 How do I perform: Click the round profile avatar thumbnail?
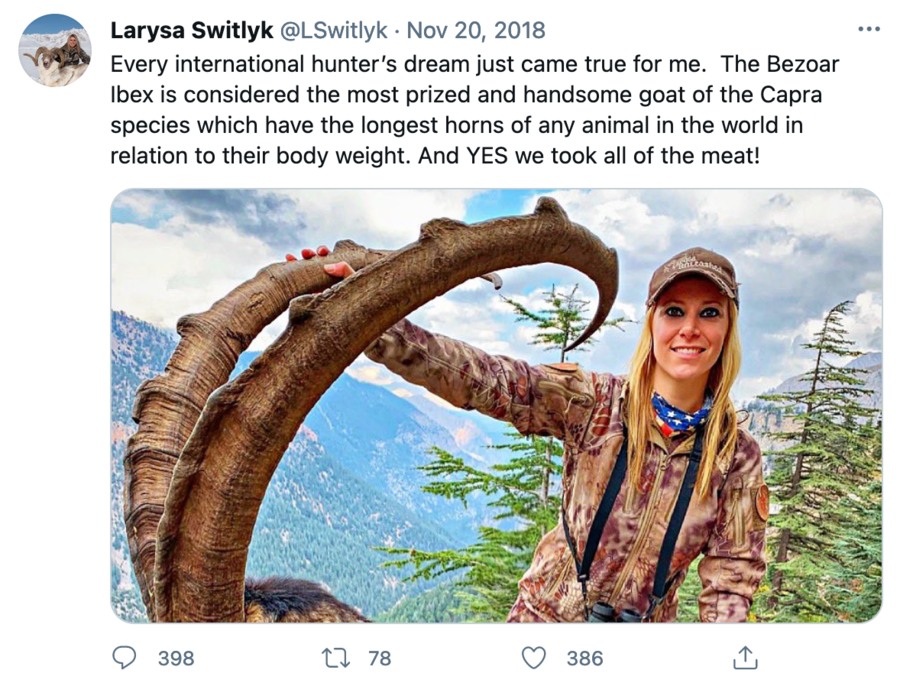(x=56, y=50)
